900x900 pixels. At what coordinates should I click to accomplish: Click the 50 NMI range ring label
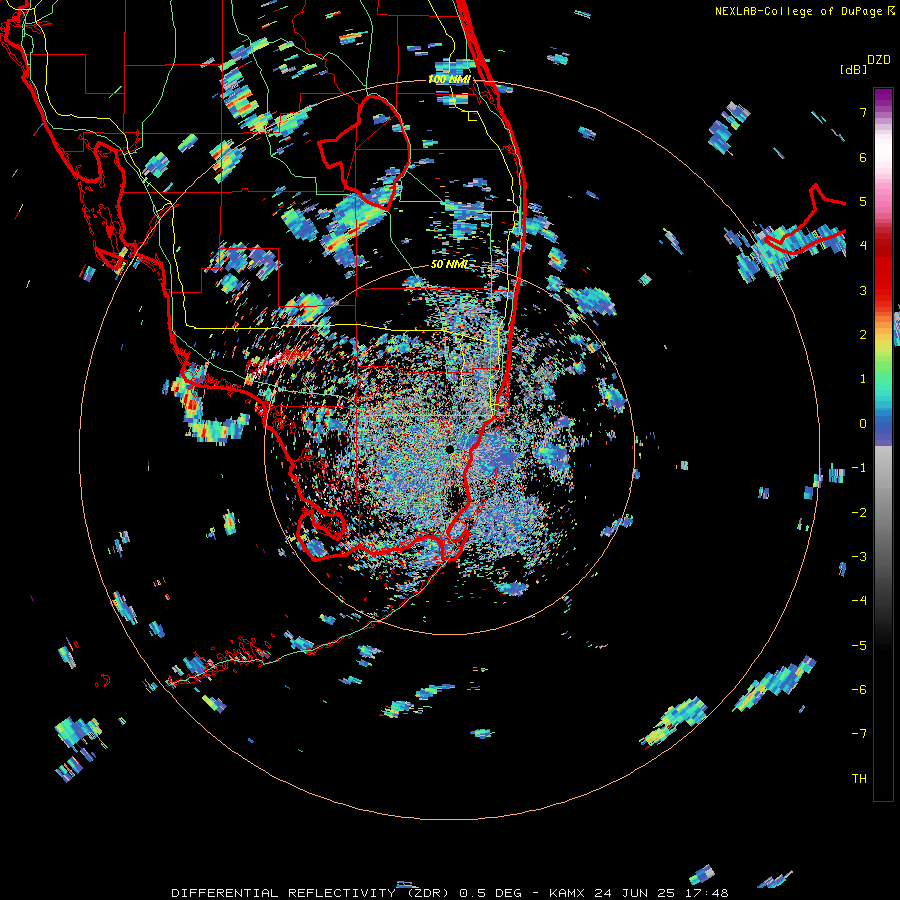coord(449,264)
